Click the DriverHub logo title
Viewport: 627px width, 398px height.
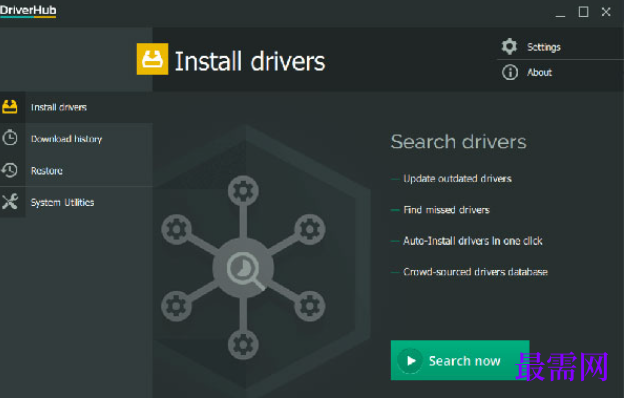(28, 10)
